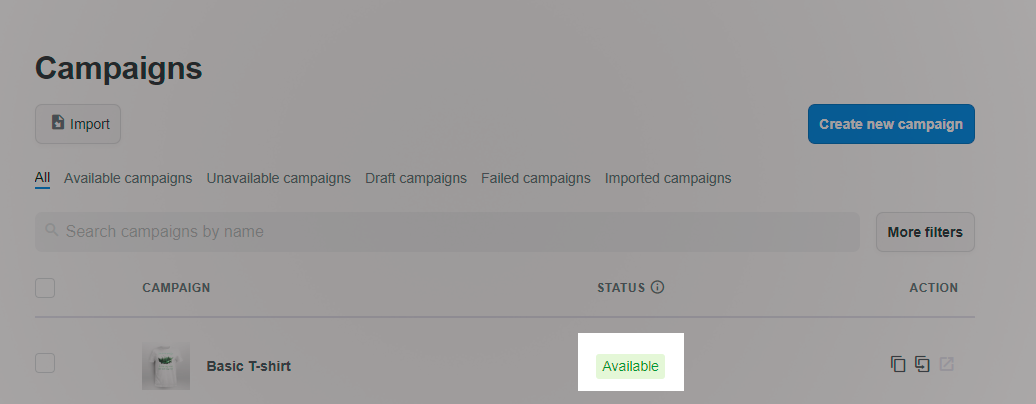Screen dimensions: 1036x404
Task: Click the status info circle icon
Action: click(657, 287)
